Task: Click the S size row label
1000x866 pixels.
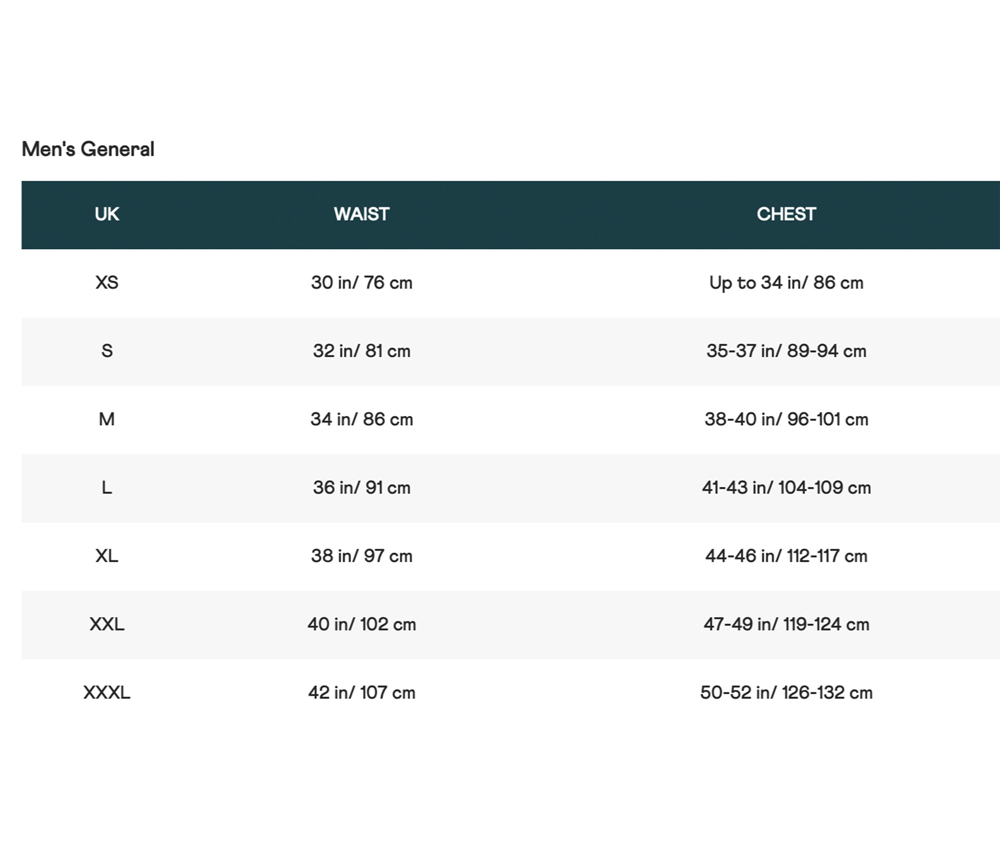Action: pyautogui.click(x=107, y=351)
